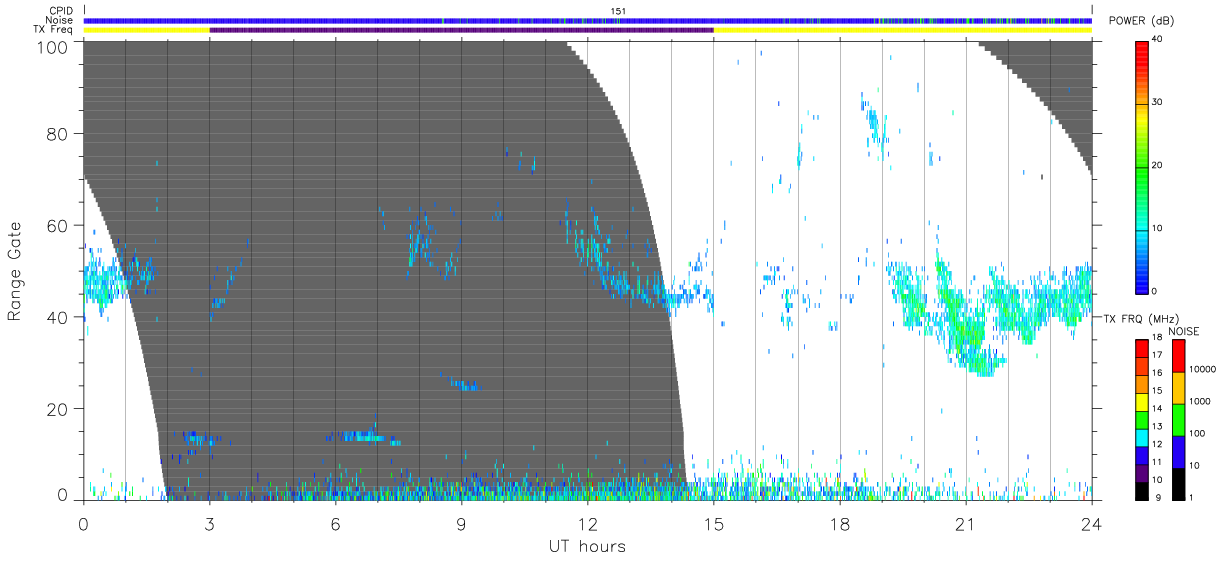Screen dimensions: 1228x567
Task: Click the 18 MHz frequency legend label
Action: [x=1157, y=338]
